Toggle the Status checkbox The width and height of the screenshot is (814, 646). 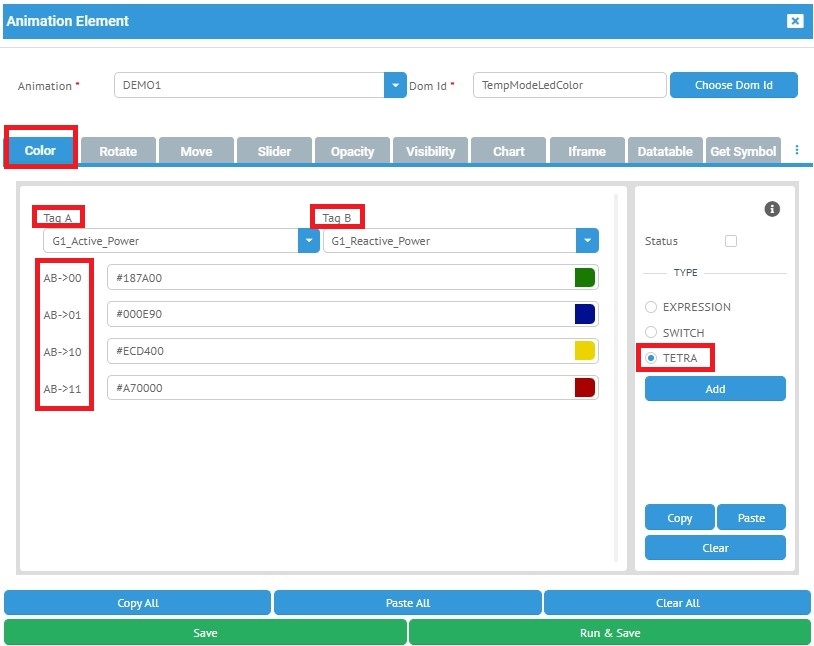pos(731,241)
